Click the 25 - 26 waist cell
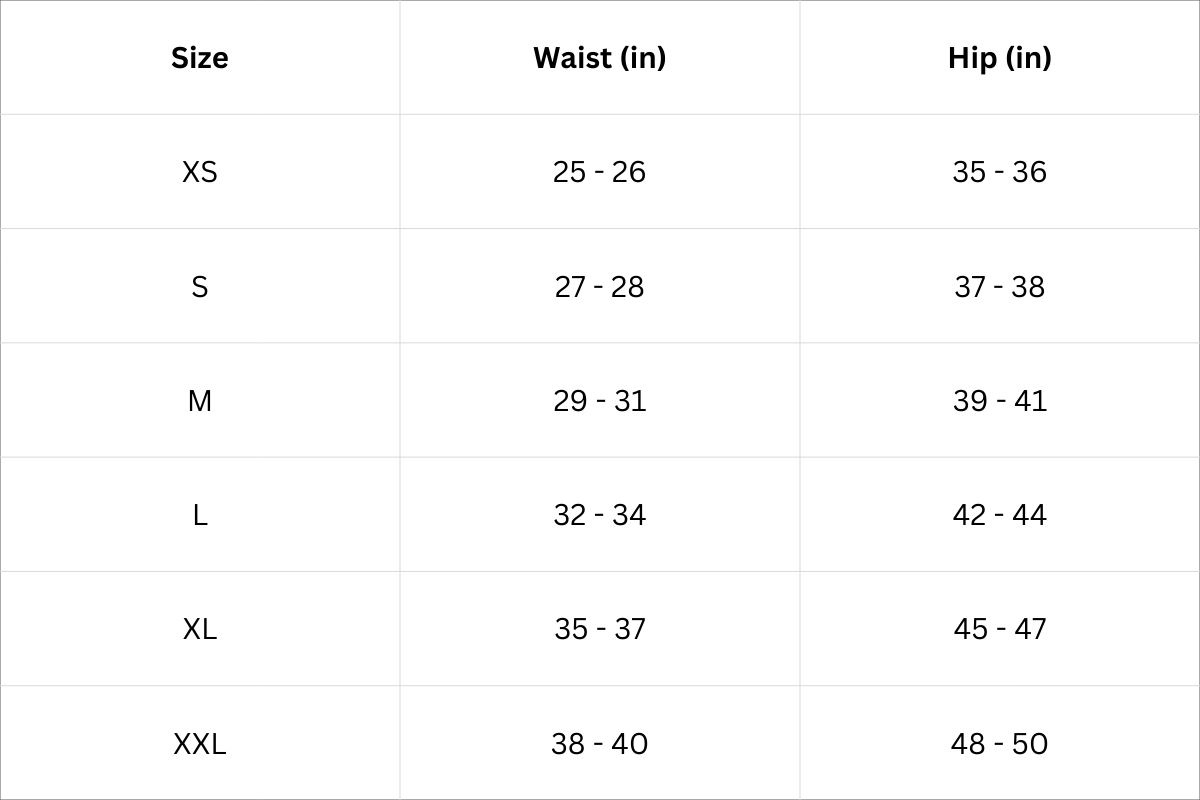 pos(599,172)
